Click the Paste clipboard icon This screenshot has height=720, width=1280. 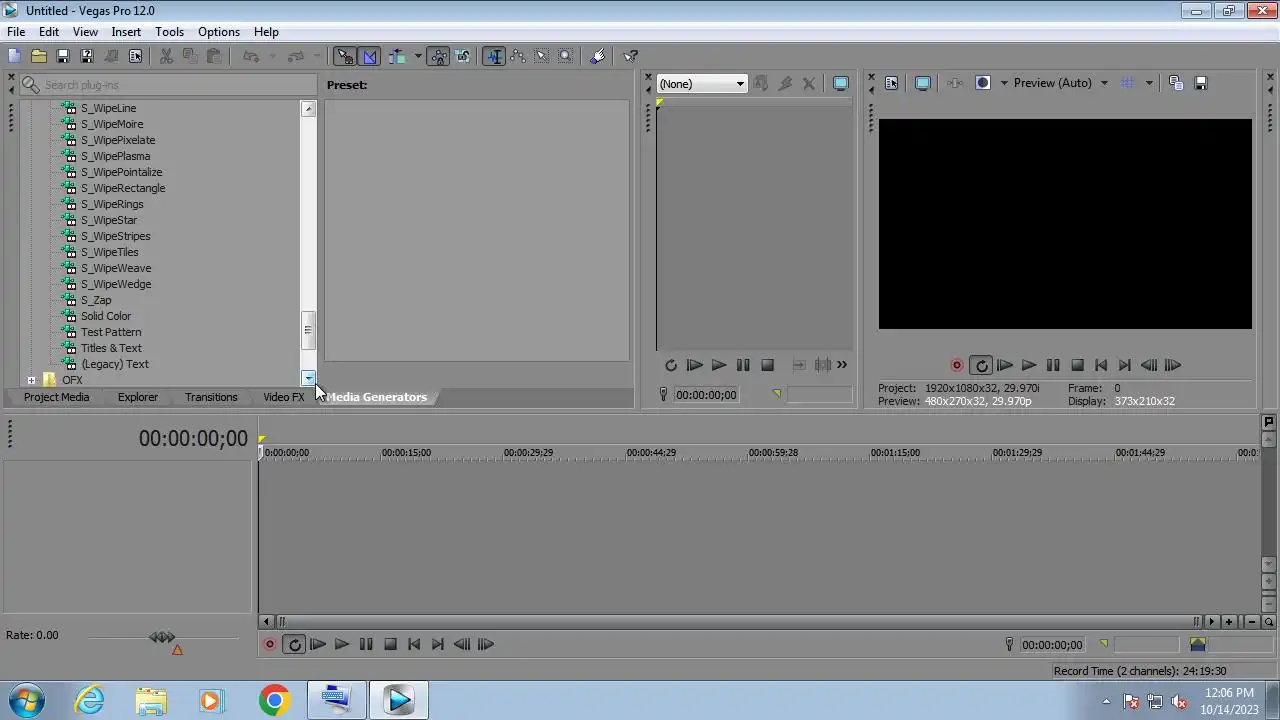(x=214, y=56)
